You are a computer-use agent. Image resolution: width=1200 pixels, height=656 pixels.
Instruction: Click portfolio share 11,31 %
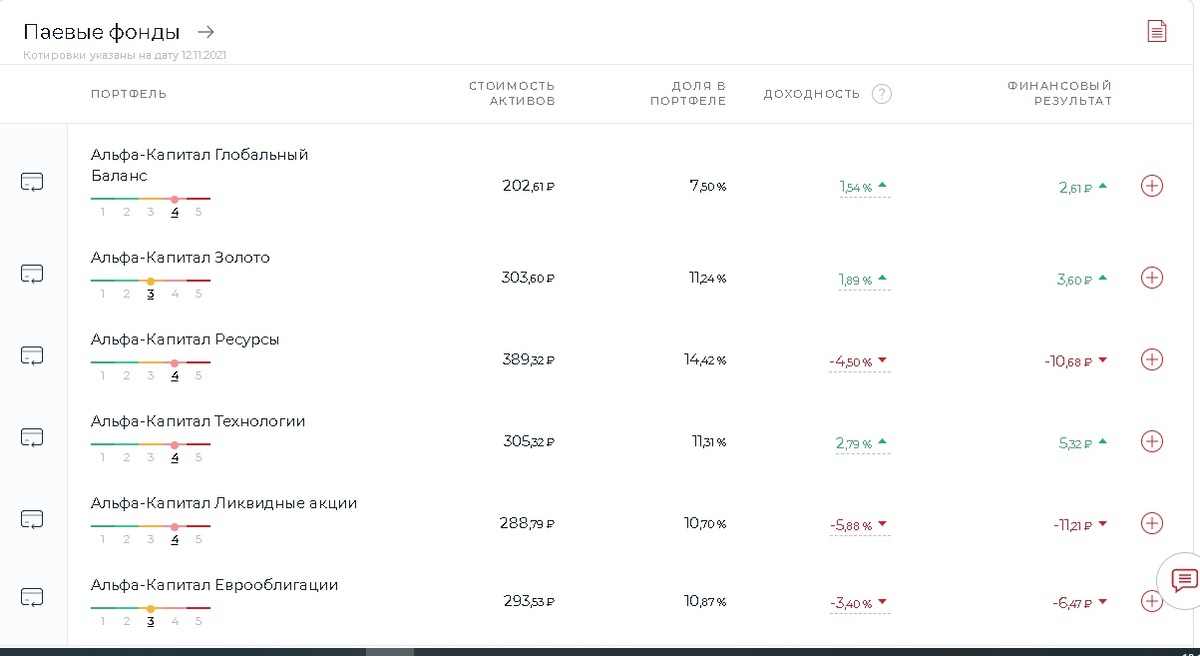coord(707,442)
